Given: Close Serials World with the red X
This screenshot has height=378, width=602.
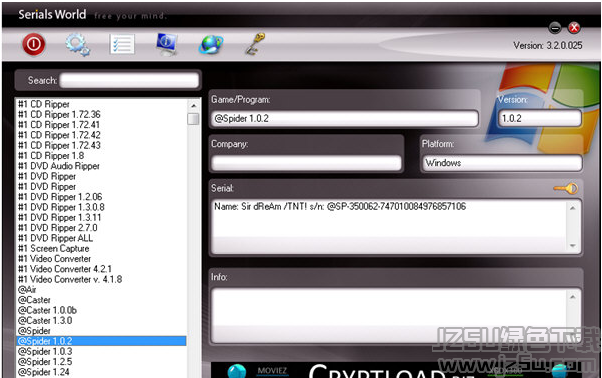Looking at the screenshot, I should 574,28.
